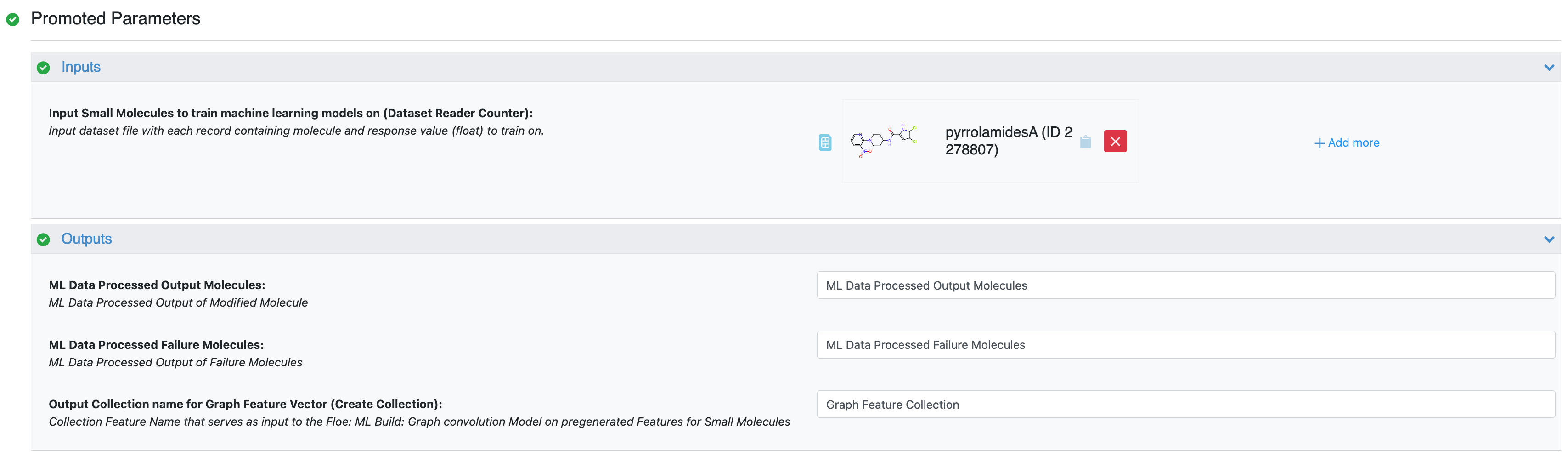Image resolution: width=1568 pixels, height=456 pixels.
Task: Click the blue dataset file icon
Action: (825, 142)
